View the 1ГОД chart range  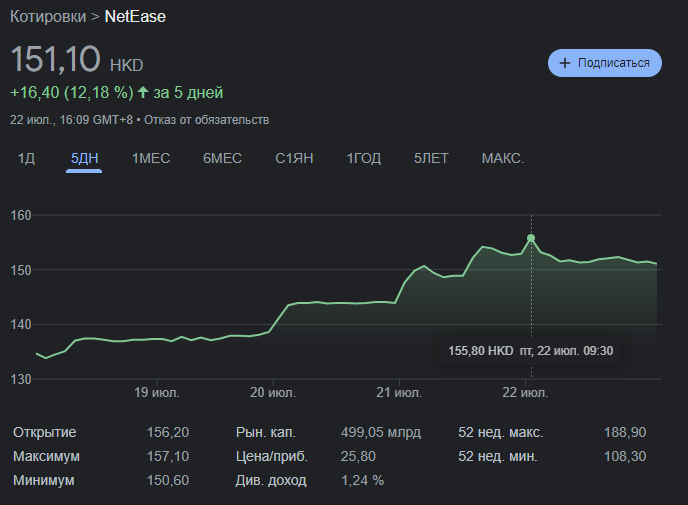click(364, 158)
